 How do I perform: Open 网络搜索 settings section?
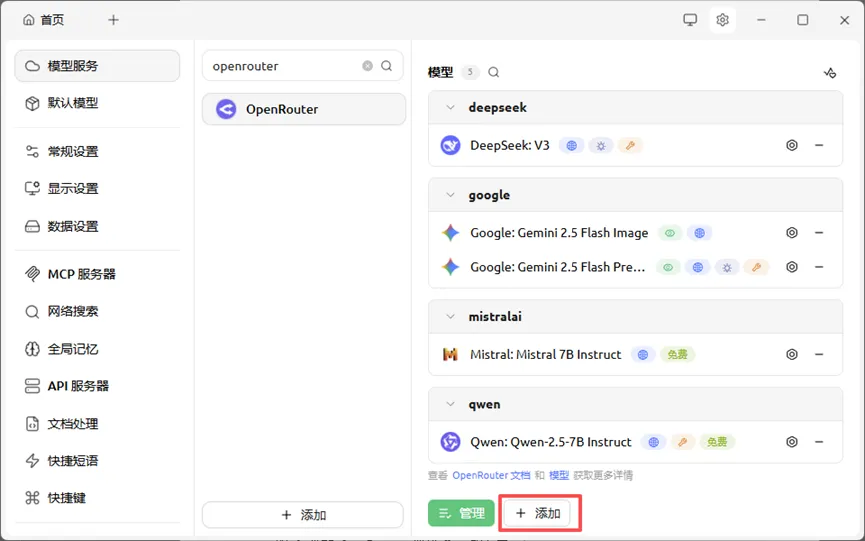[97, 312]
